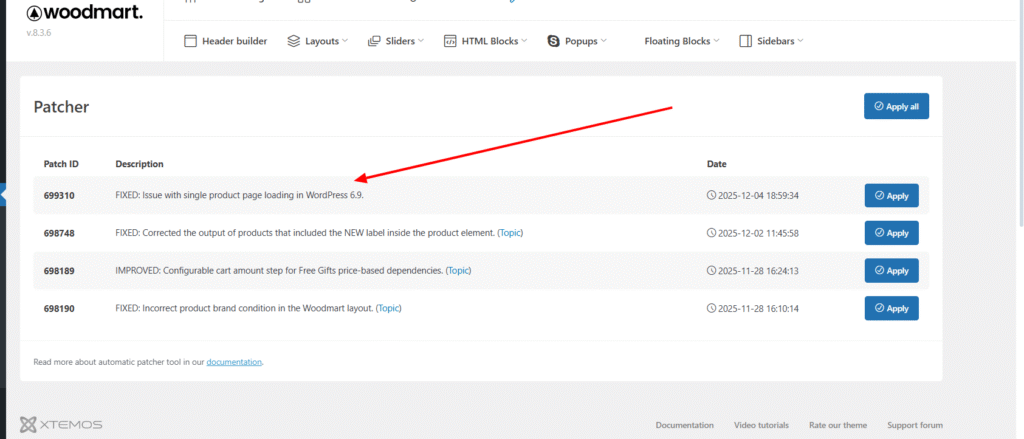
Task: Click the Woodmart logo
Action: point(83,14)
